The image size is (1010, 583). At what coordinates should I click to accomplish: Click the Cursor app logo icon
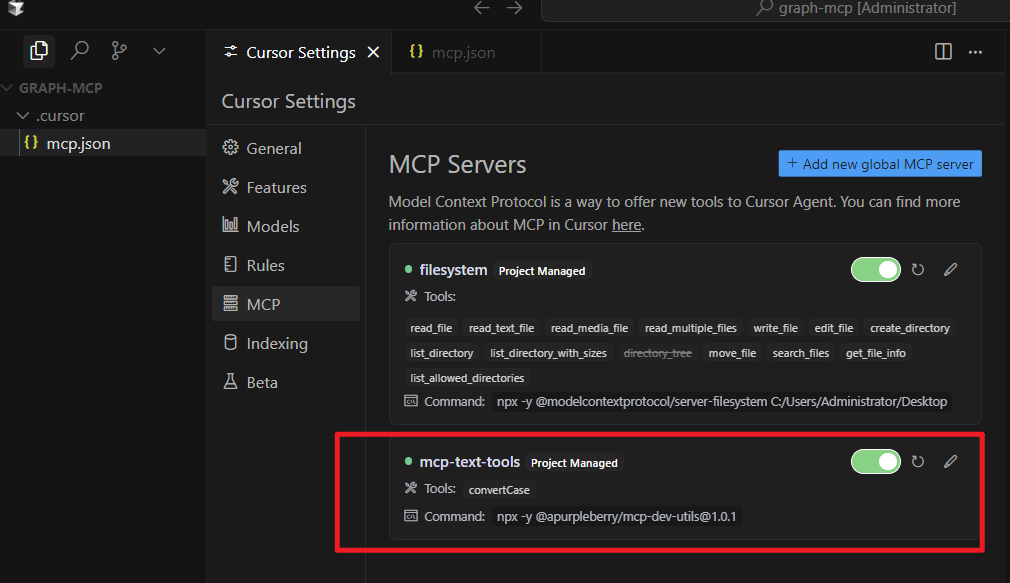(16, 8)
